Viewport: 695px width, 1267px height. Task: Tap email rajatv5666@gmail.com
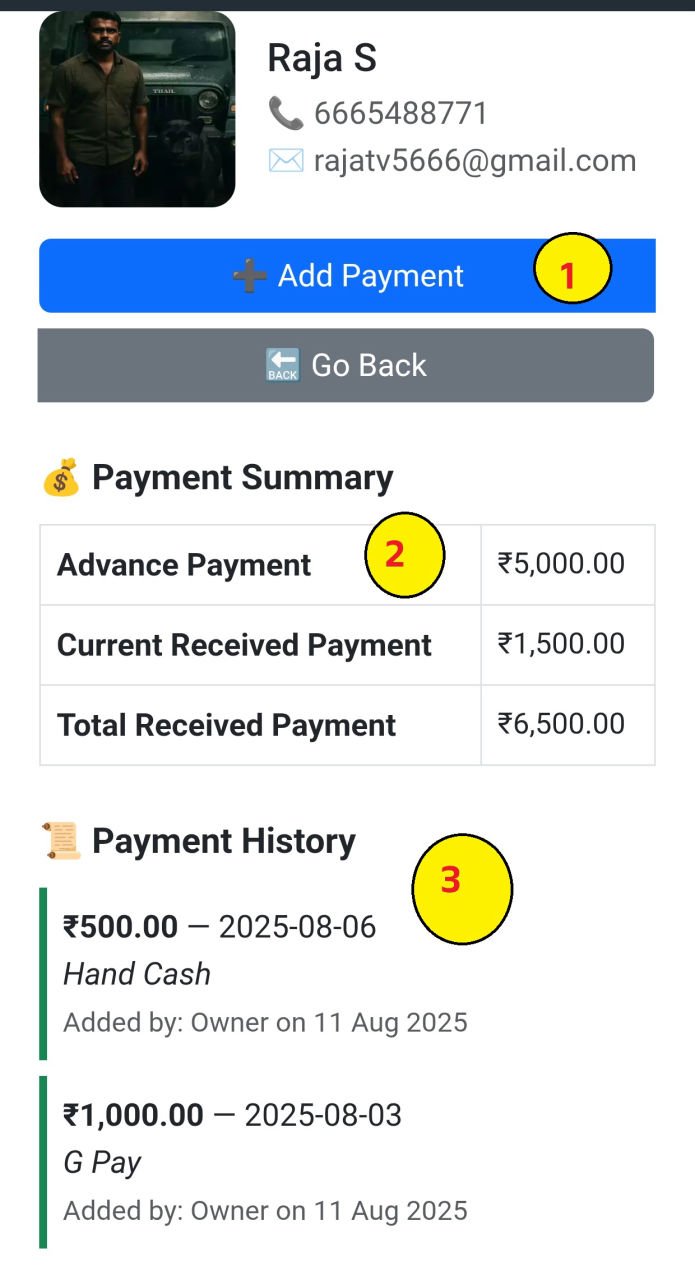[x=474, y=161]
